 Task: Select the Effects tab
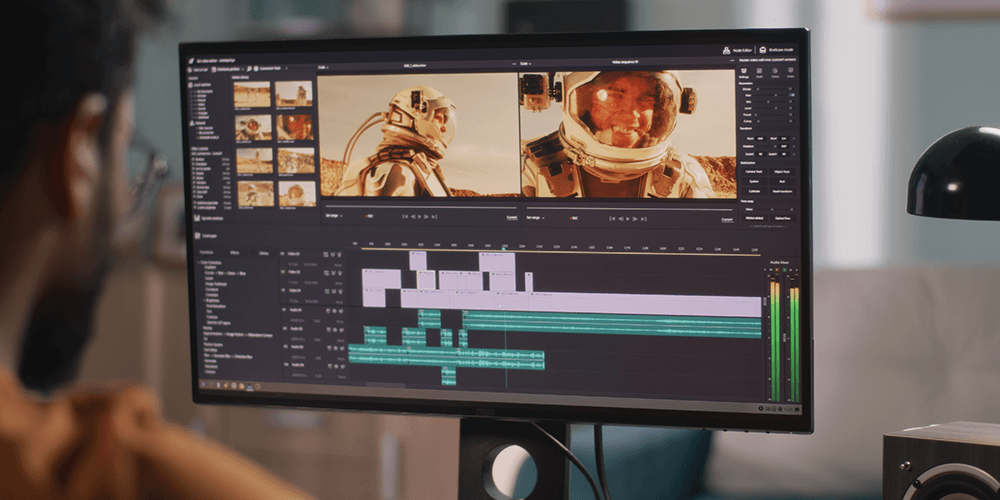[x=235, y=253]
